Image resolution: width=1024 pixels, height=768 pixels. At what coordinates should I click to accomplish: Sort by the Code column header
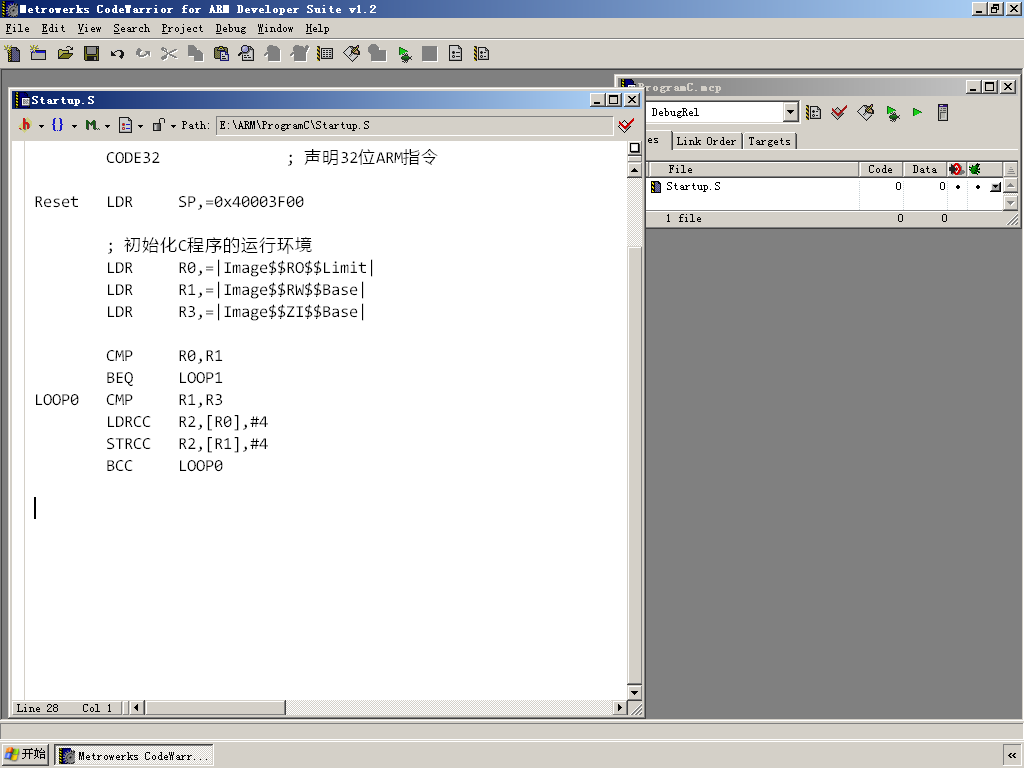[880, 169]
